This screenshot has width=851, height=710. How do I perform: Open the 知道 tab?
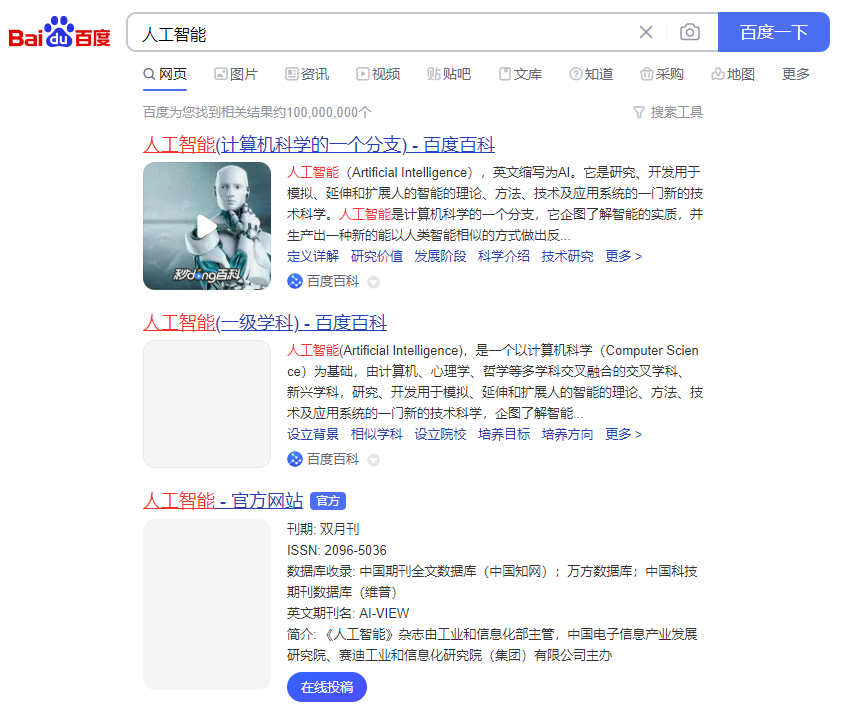pos(591,74)
